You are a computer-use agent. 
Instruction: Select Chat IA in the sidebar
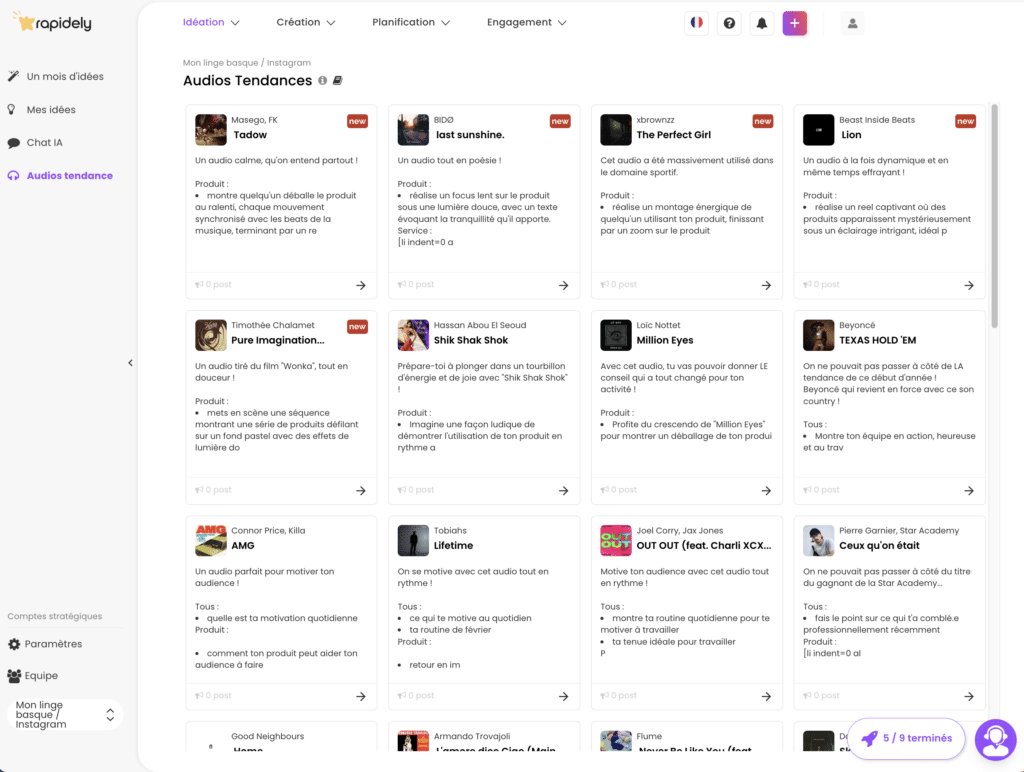pyautogui.click(x=44, y=143)
